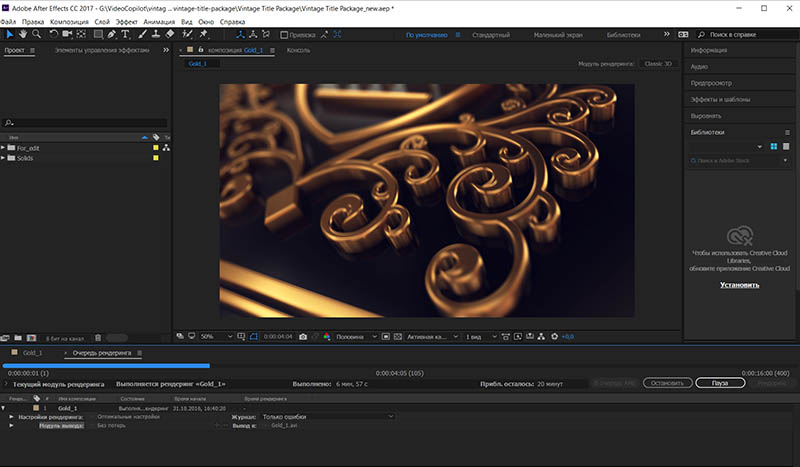800x467 pixels.
Task: Expand the Настройки рендеринга row
Action: (x=11, y=416)
